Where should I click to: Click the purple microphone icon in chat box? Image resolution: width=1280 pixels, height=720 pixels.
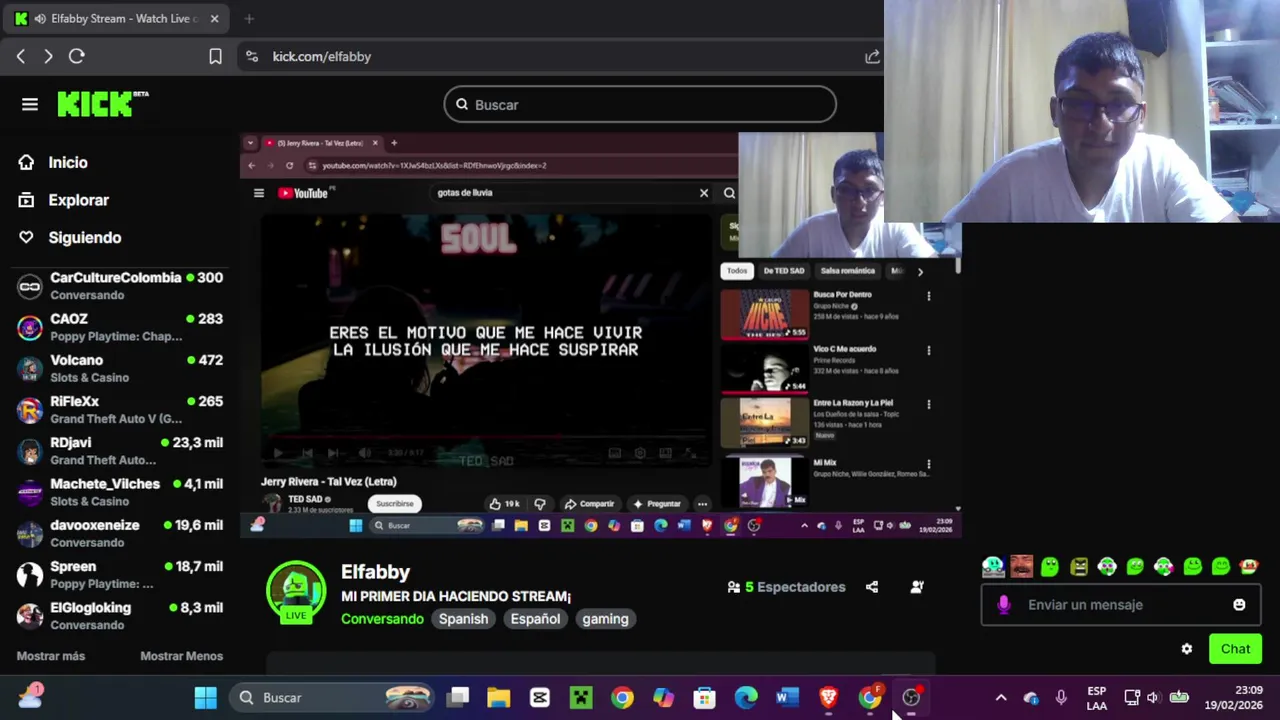pyautogui.click(x=1004, y=605)
